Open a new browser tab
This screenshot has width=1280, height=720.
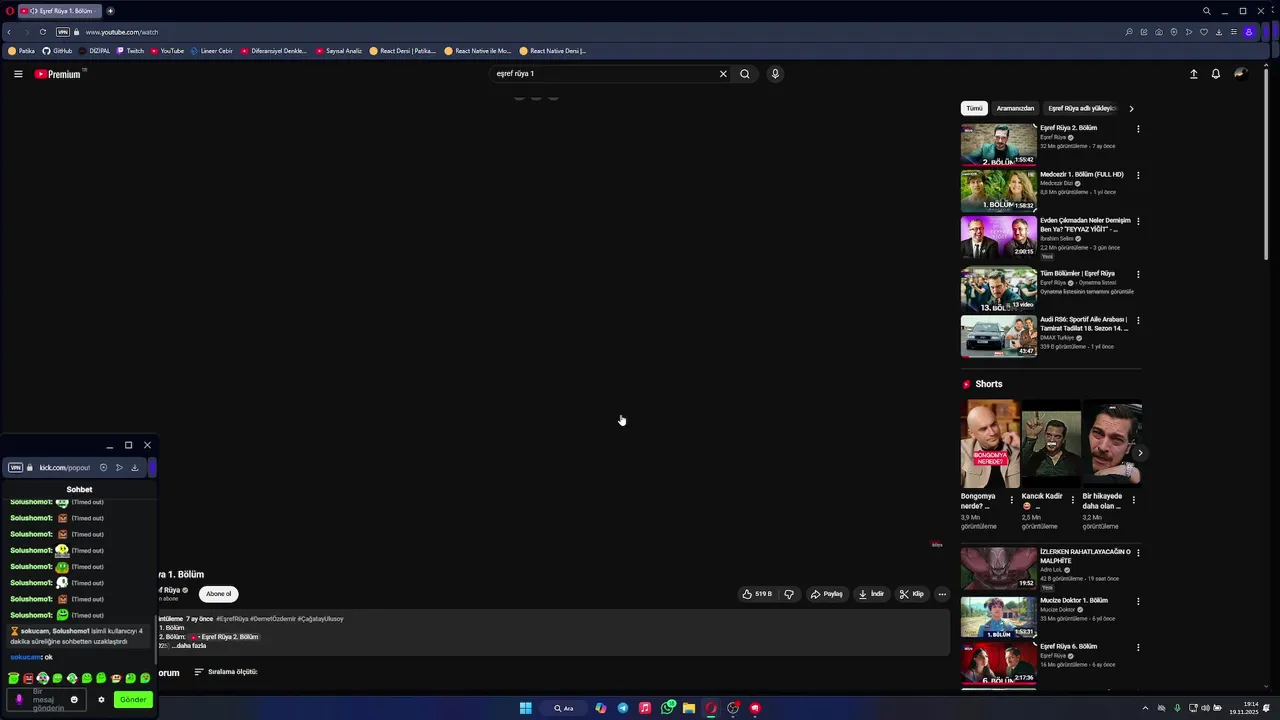tap(110, 11)
